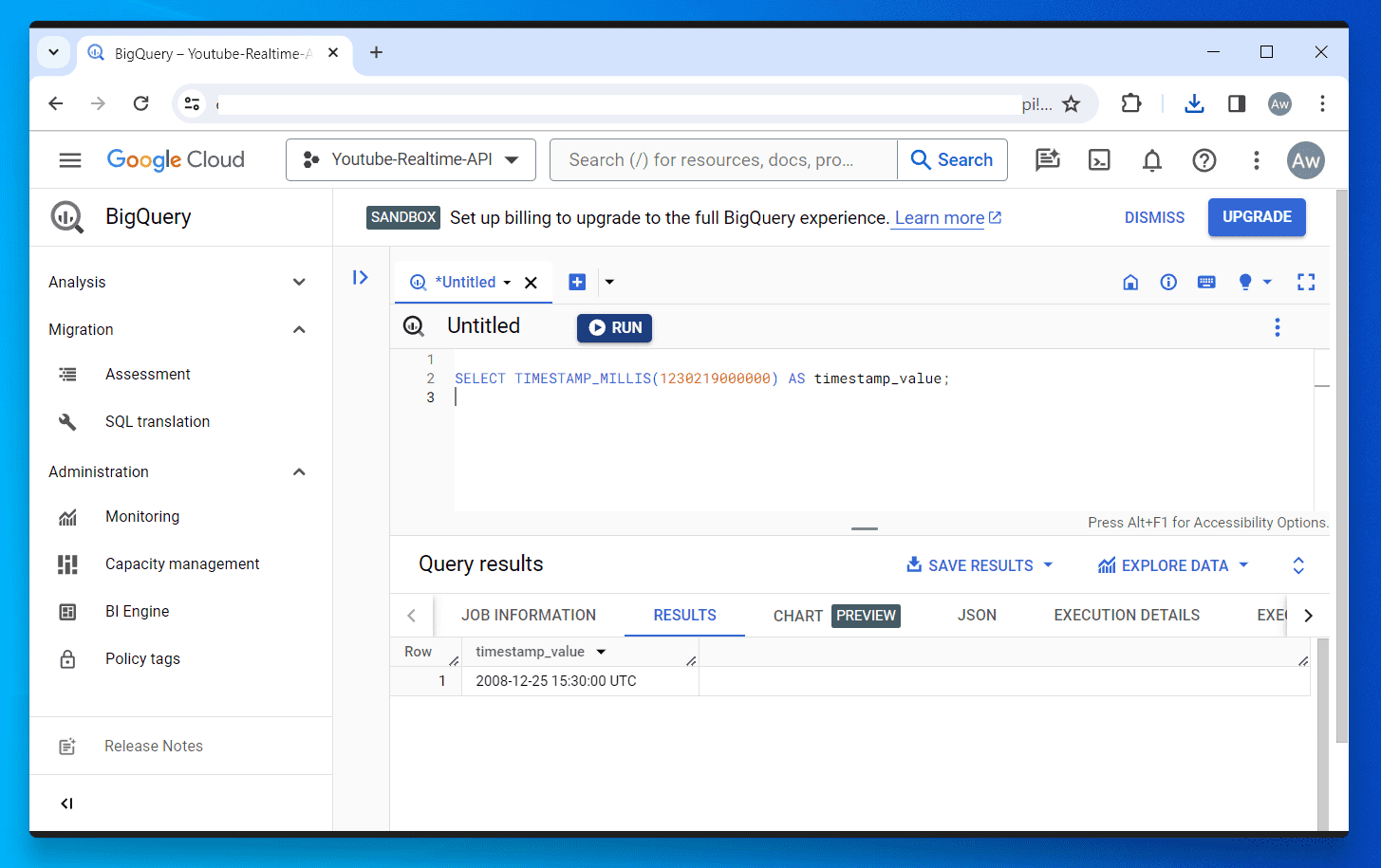Click the home icon in the editor toolbar

point(1130,282)
